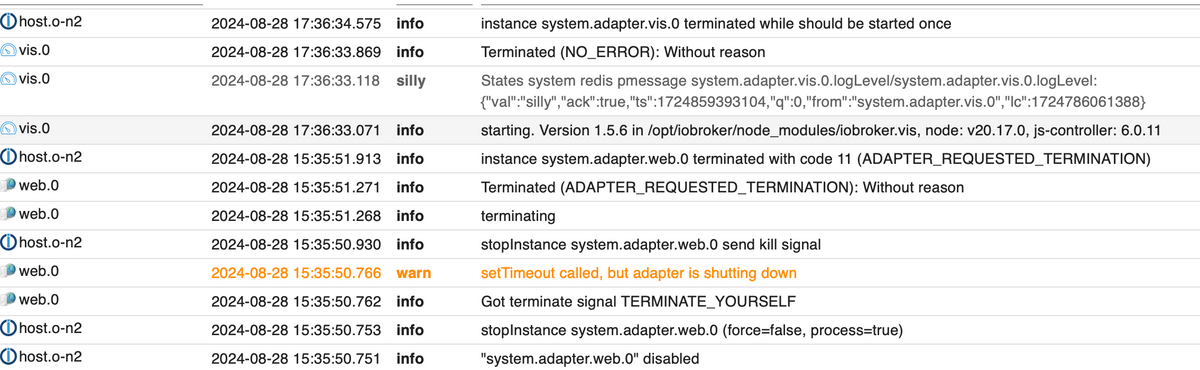Viewport: 1200px width, 370px height.
Task: Click the web.0 icon at timestamp 15:35:51.271
Action: [x=9, y=186]
